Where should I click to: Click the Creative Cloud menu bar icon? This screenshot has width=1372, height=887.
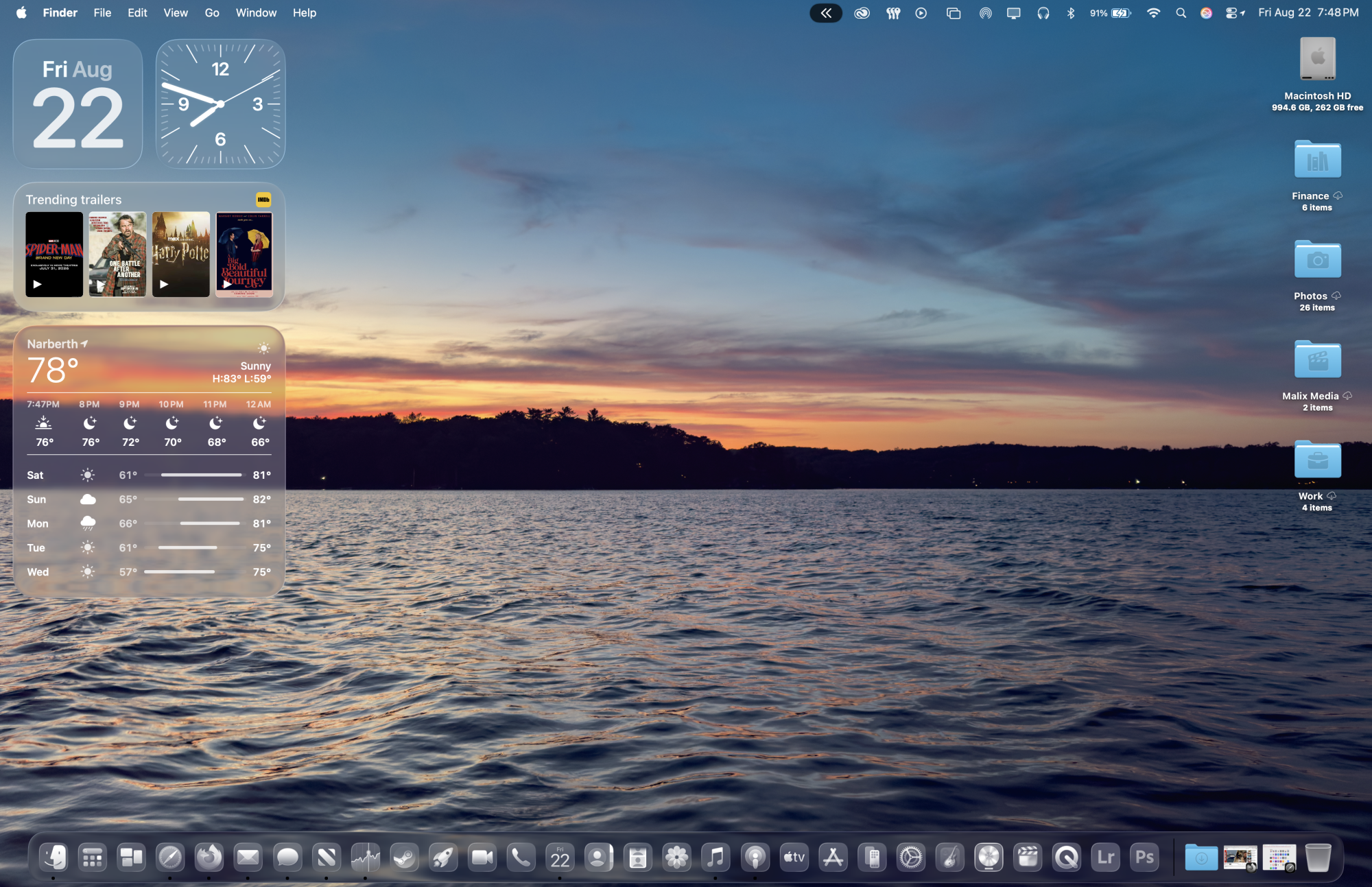[862, 13]
